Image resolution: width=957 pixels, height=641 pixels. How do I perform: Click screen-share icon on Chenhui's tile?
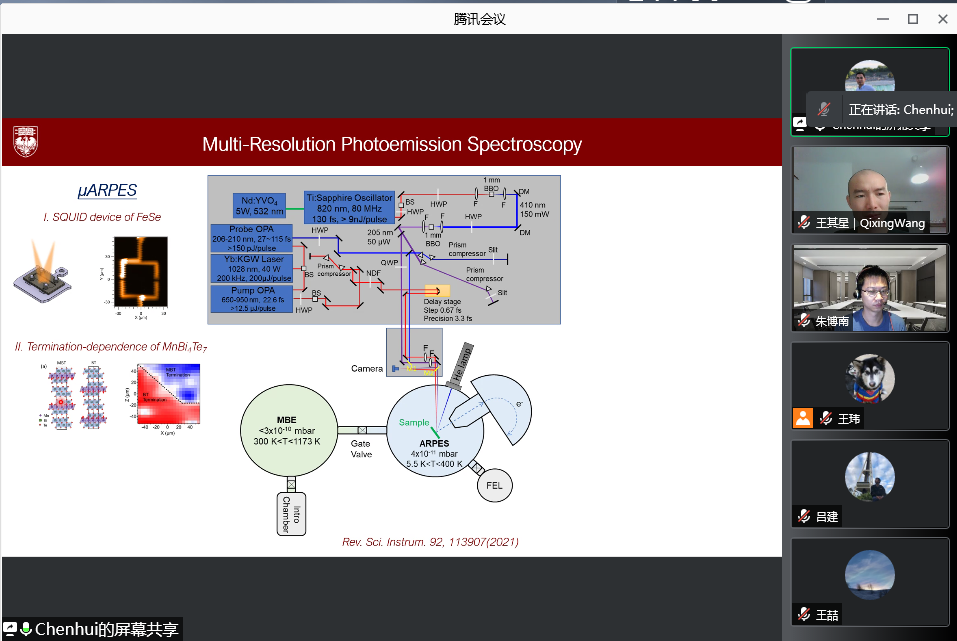click(800, 124)
